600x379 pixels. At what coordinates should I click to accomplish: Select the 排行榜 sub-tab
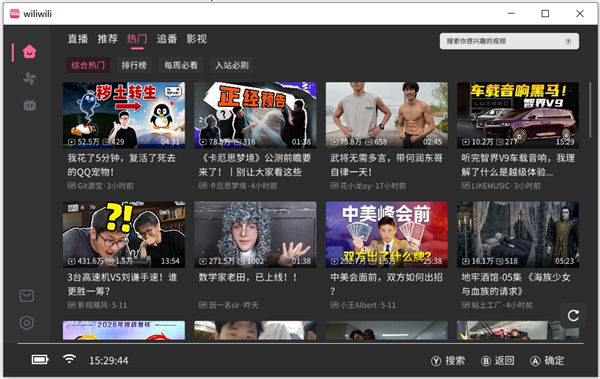pos(134,65)
